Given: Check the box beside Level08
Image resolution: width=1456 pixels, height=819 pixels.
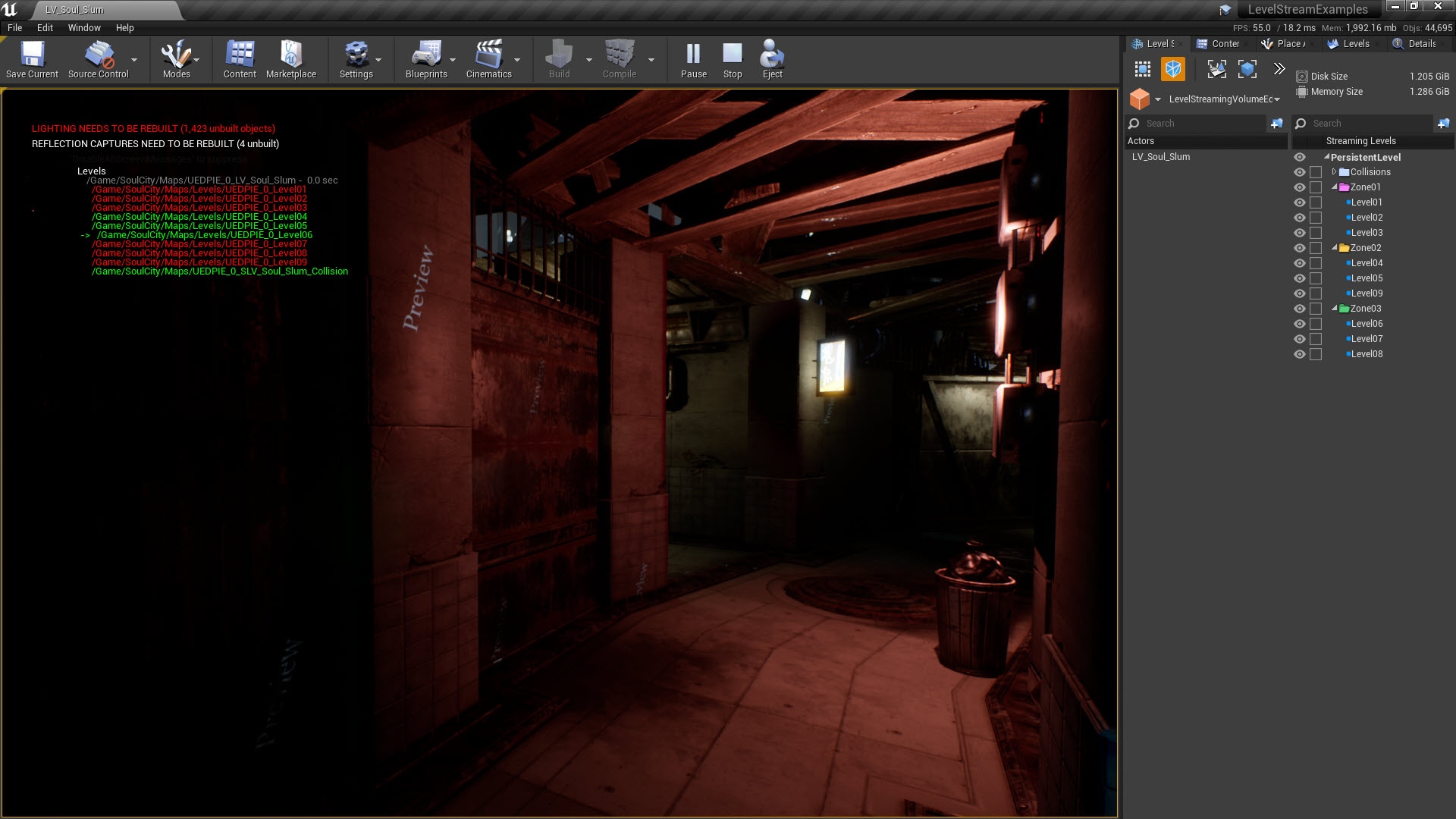Looking at the screenshot, I should tap(1316, 354).
